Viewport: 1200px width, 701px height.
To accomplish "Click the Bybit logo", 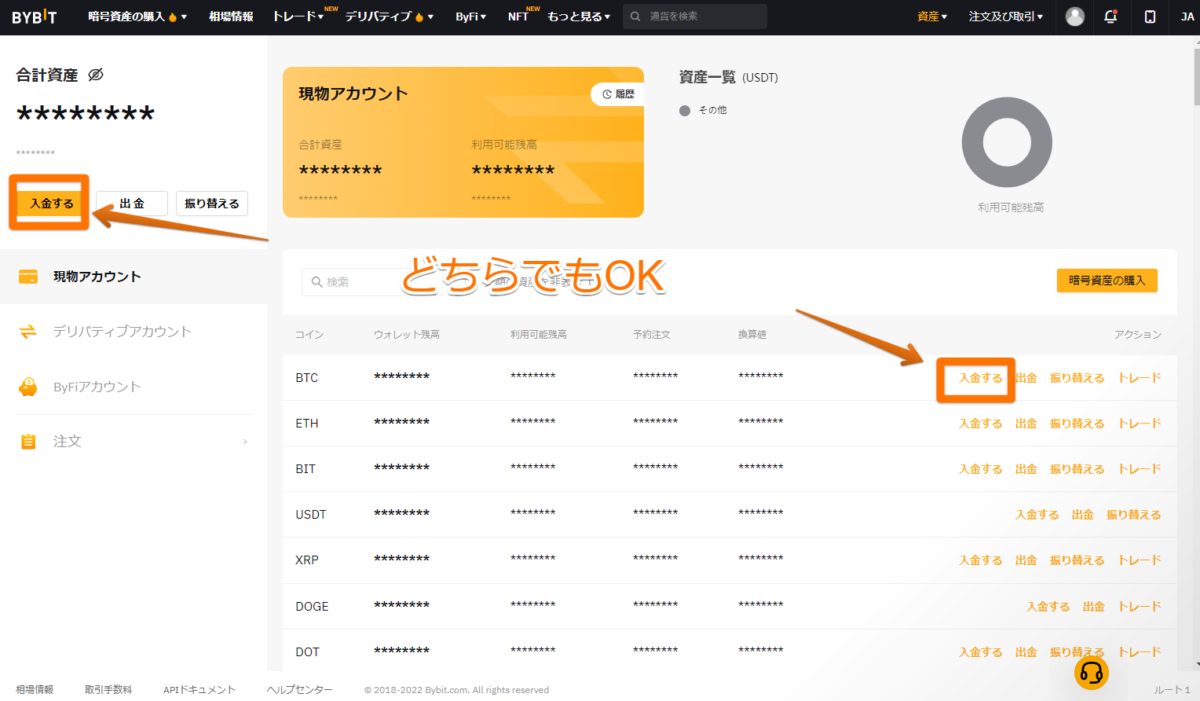I will [x=35, y=16].
